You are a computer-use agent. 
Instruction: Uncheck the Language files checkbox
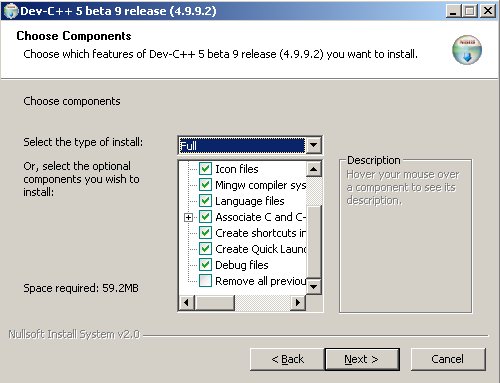point(205,201)
